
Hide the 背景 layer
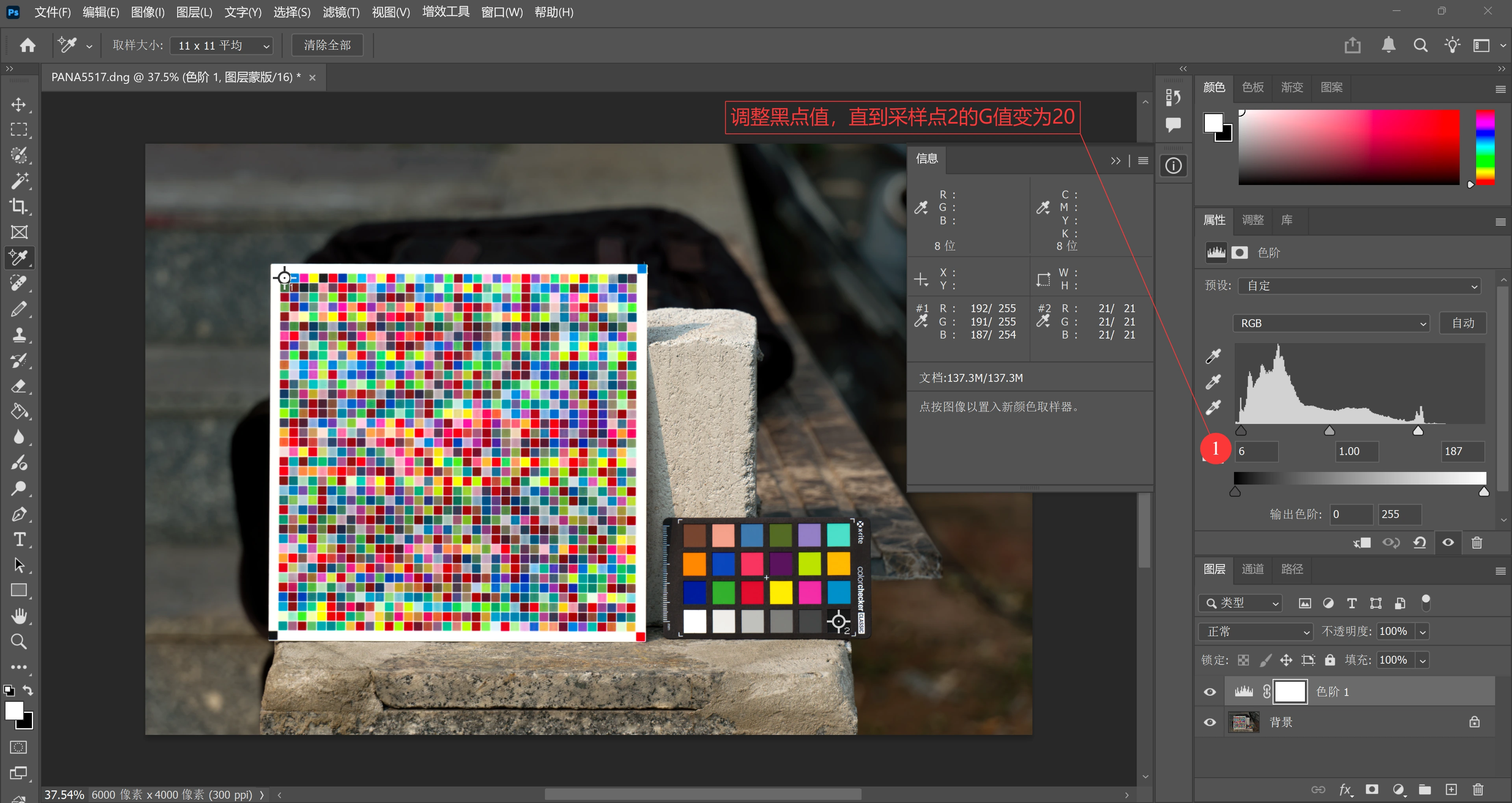(1210, 723)
